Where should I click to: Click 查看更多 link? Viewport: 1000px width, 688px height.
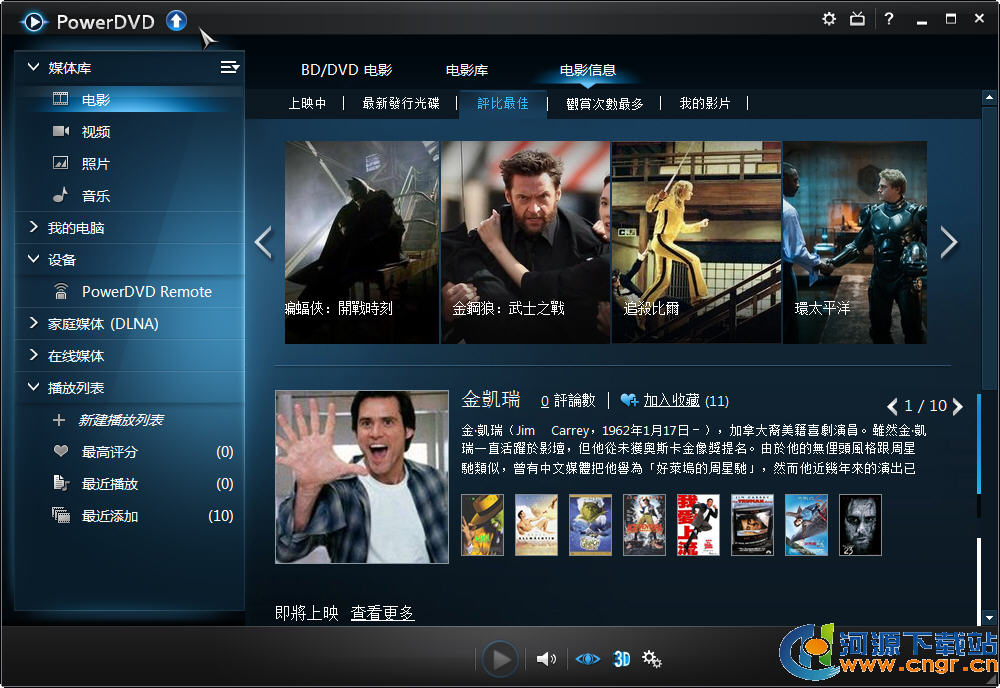(383, 613)
